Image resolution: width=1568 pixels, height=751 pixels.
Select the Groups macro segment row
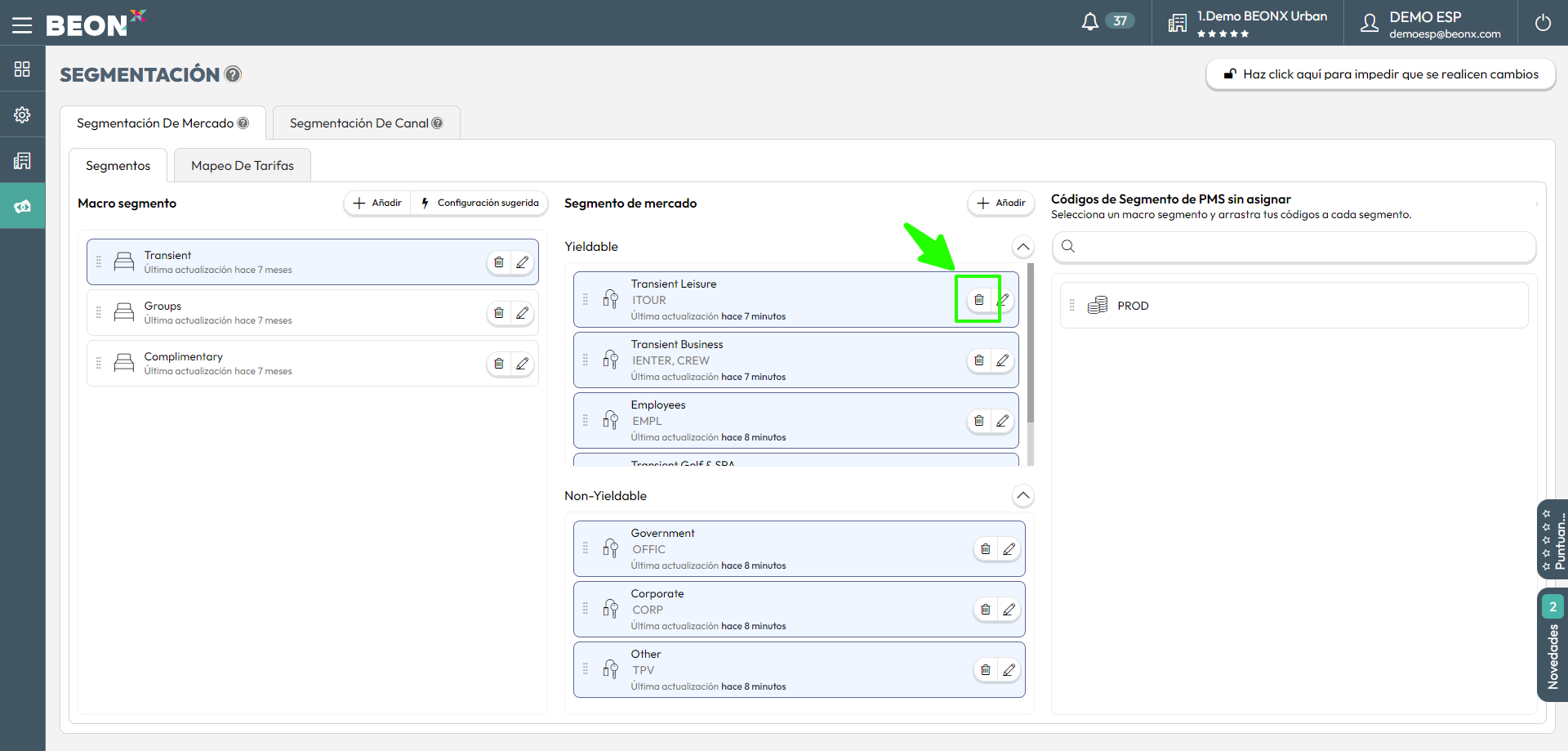coord(313,313)
